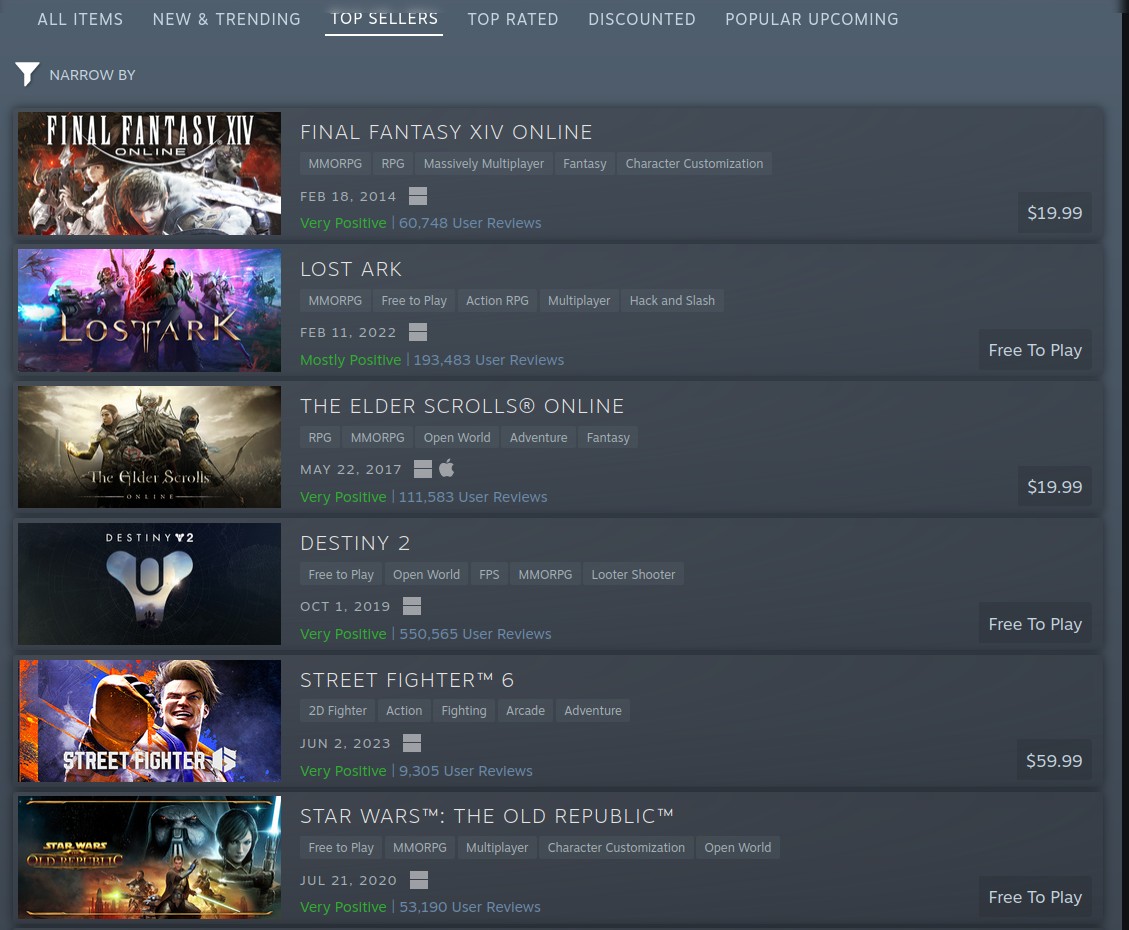
Task: Open the Street Fighter 6 cover thumbnail
Action: coord(149,721)
